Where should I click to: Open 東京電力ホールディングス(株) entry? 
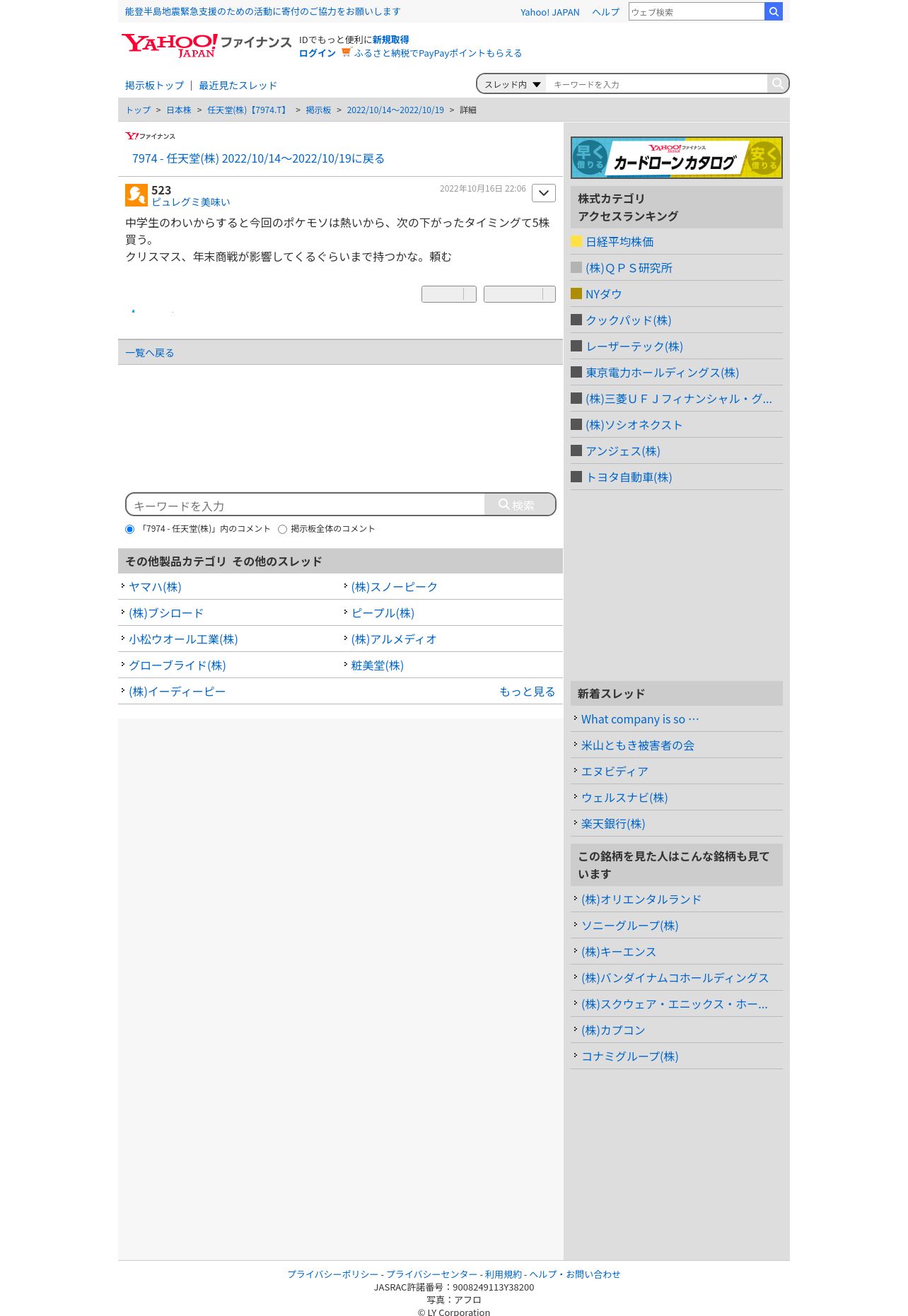coord(662,373)
